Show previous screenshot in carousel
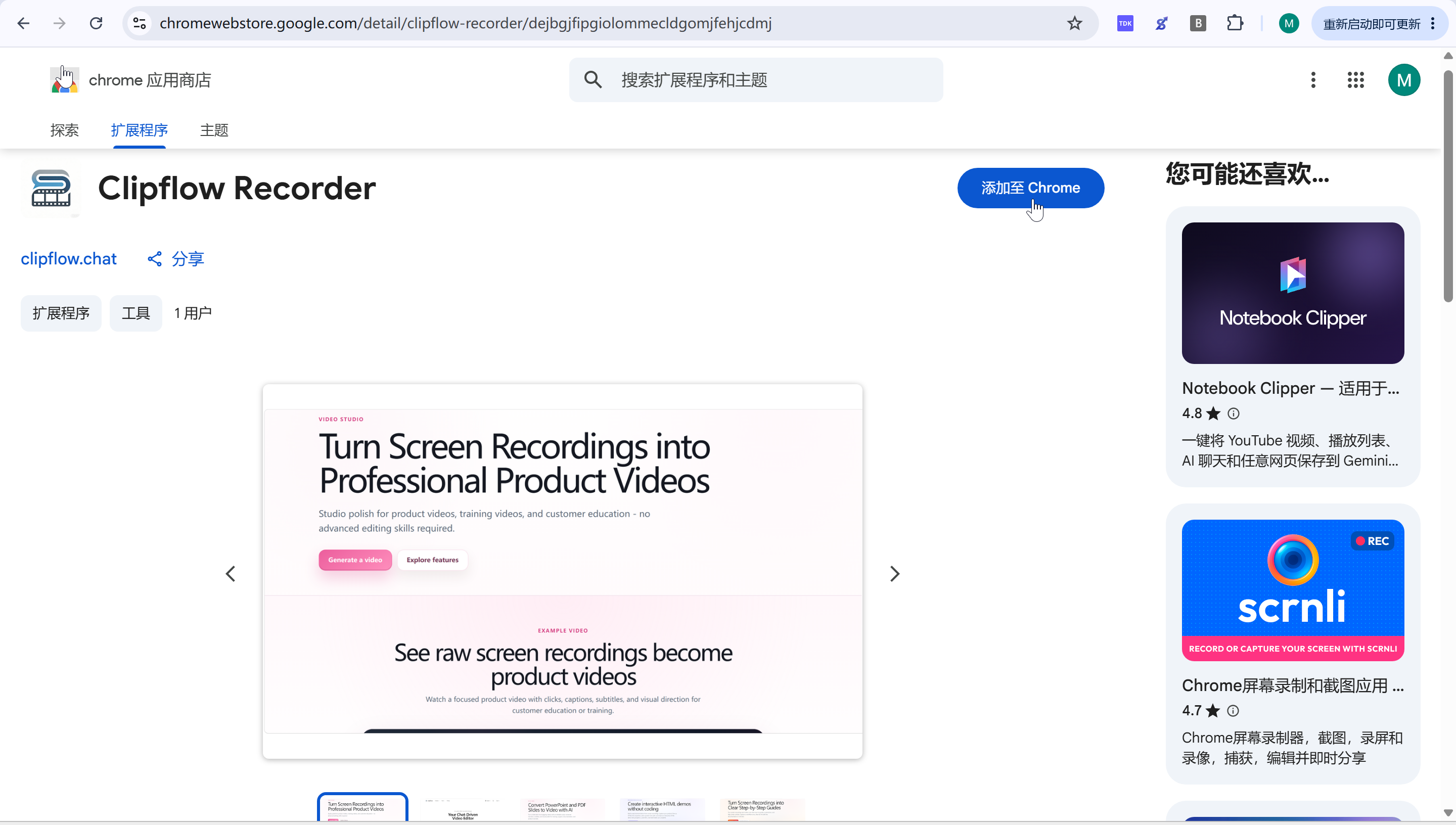 click(231, 574)
